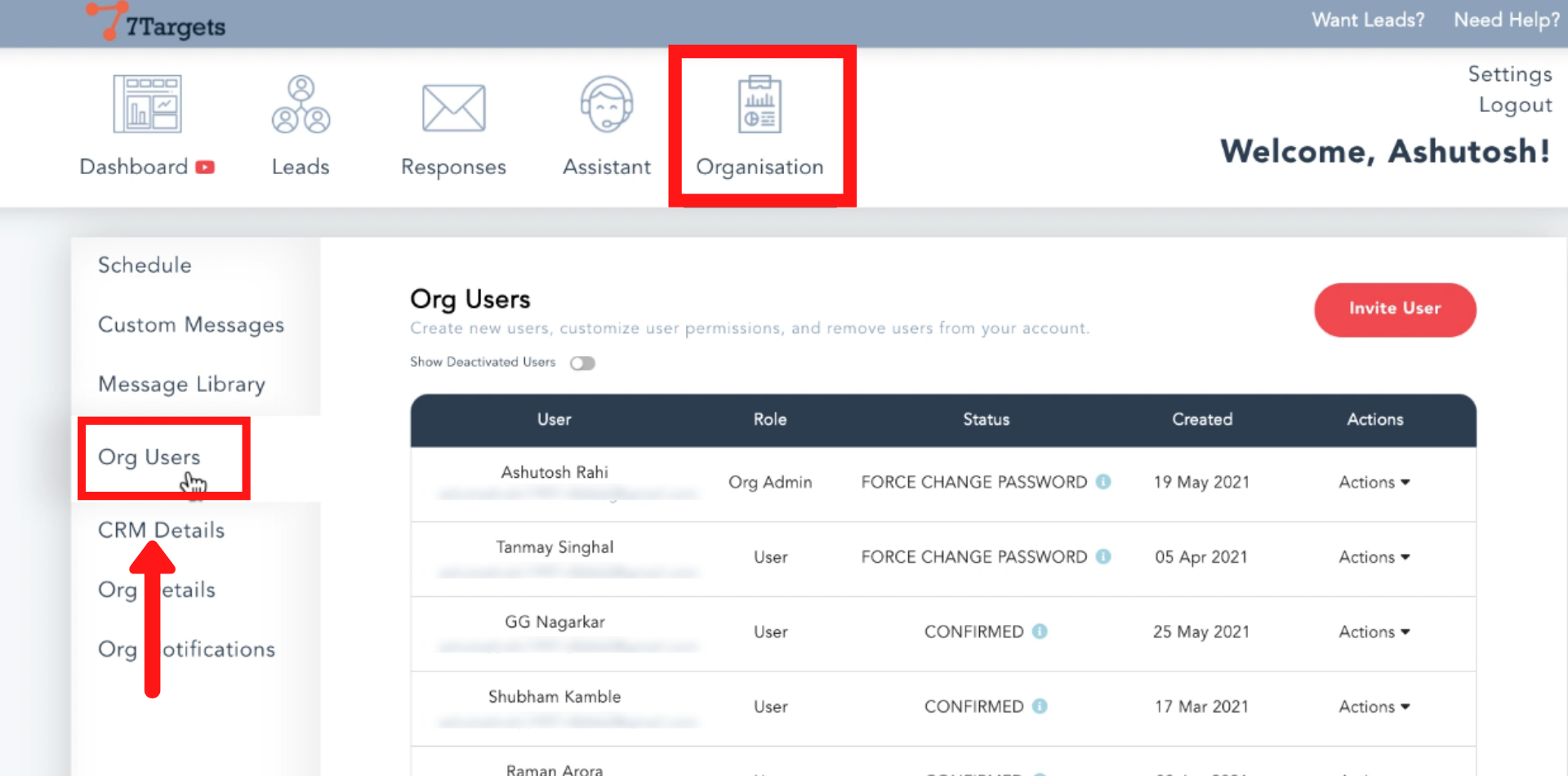Open the Responses envelope icon
The height and width of the screenshot is (776, 1568).
tap(453, 107)
